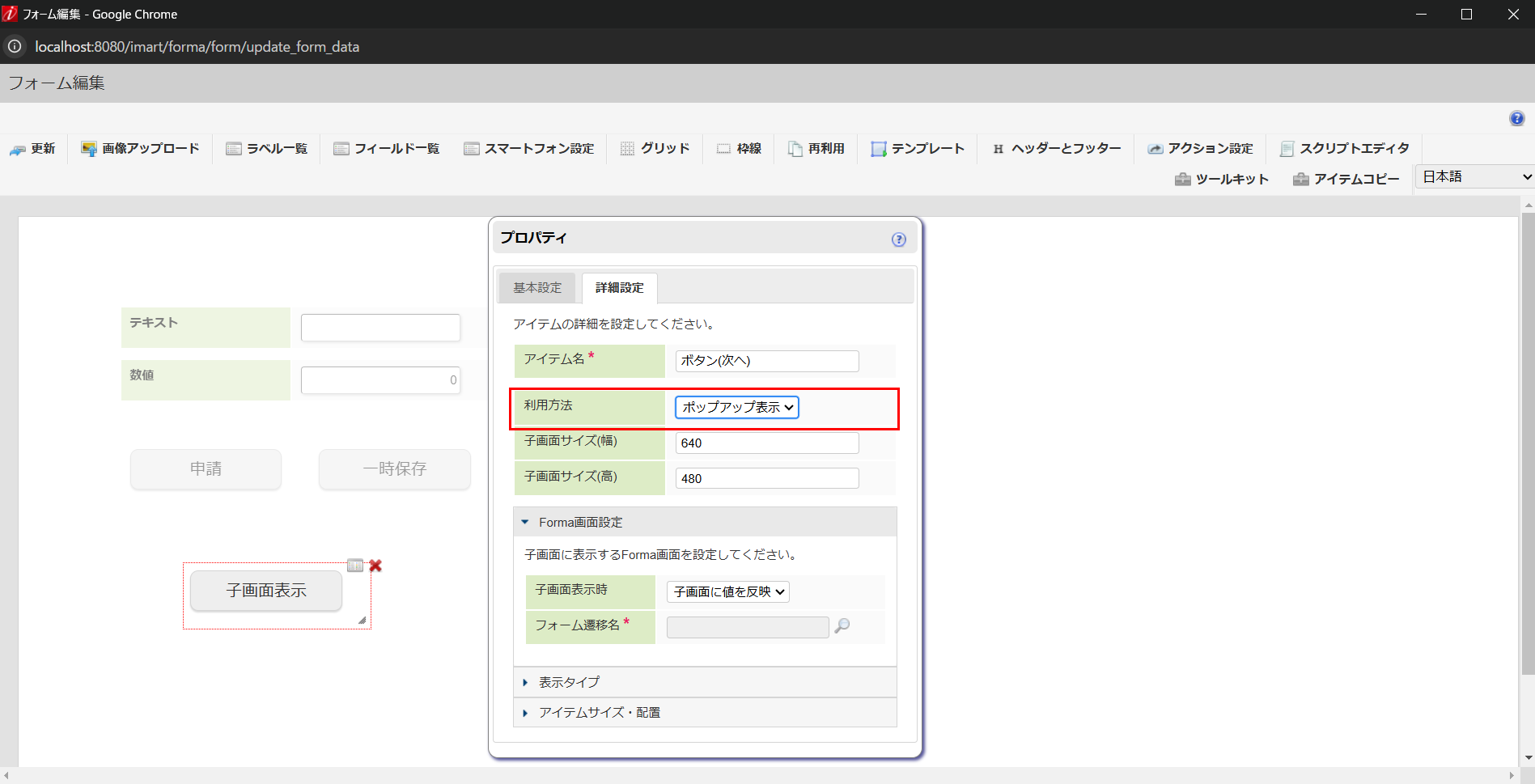Open the 画像アップロード image upload tool
1535x784 pixels.
tap(139, 148)
